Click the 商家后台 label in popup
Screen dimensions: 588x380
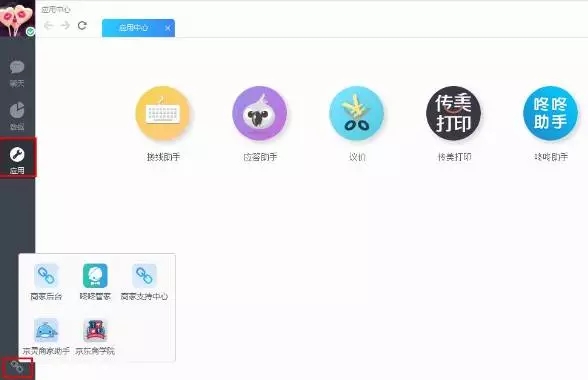[x=46, y=296]
